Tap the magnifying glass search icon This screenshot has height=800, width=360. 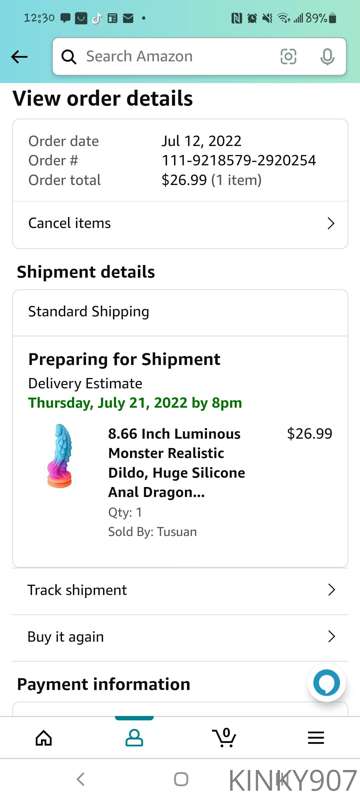(x=69, y=57)
